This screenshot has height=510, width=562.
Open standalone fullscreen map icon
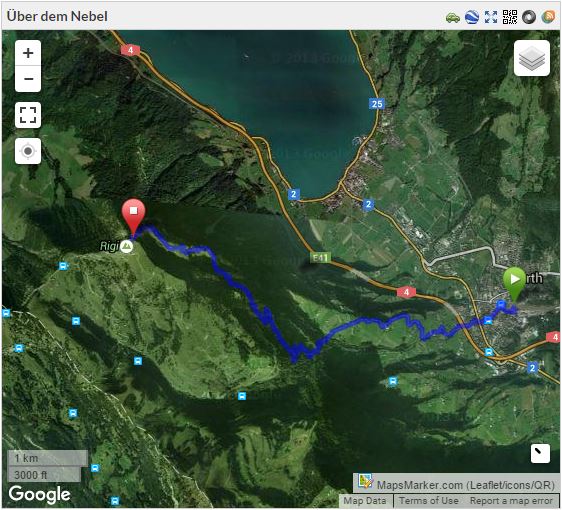pyautogui.click(x=491, y=17)
